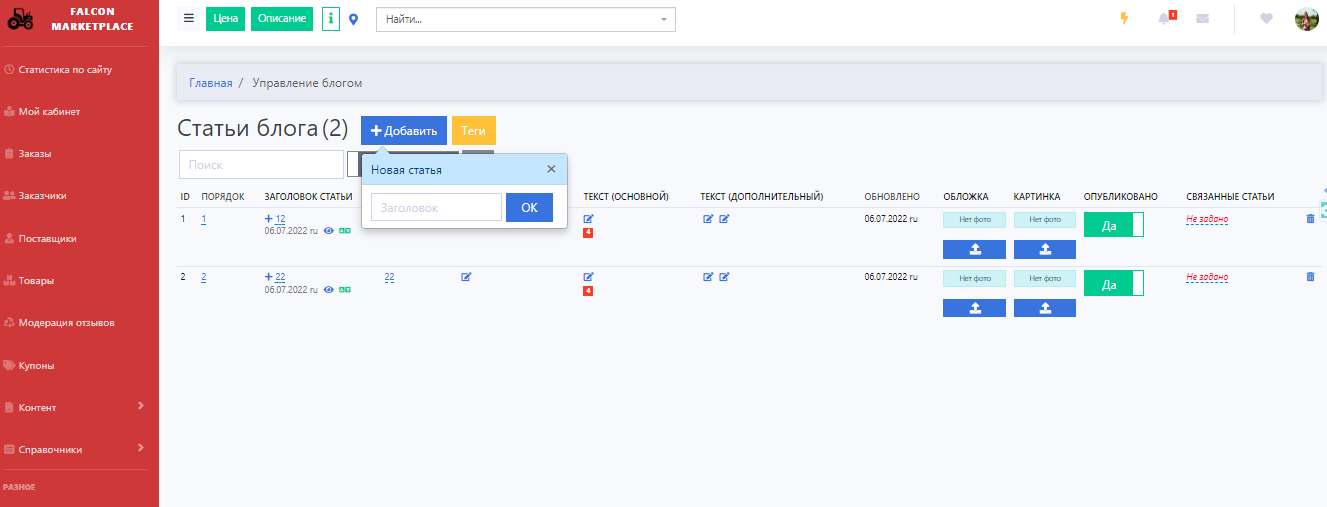
Task: Open the Найти search dropdown
Action: click(x=525, y=19)
